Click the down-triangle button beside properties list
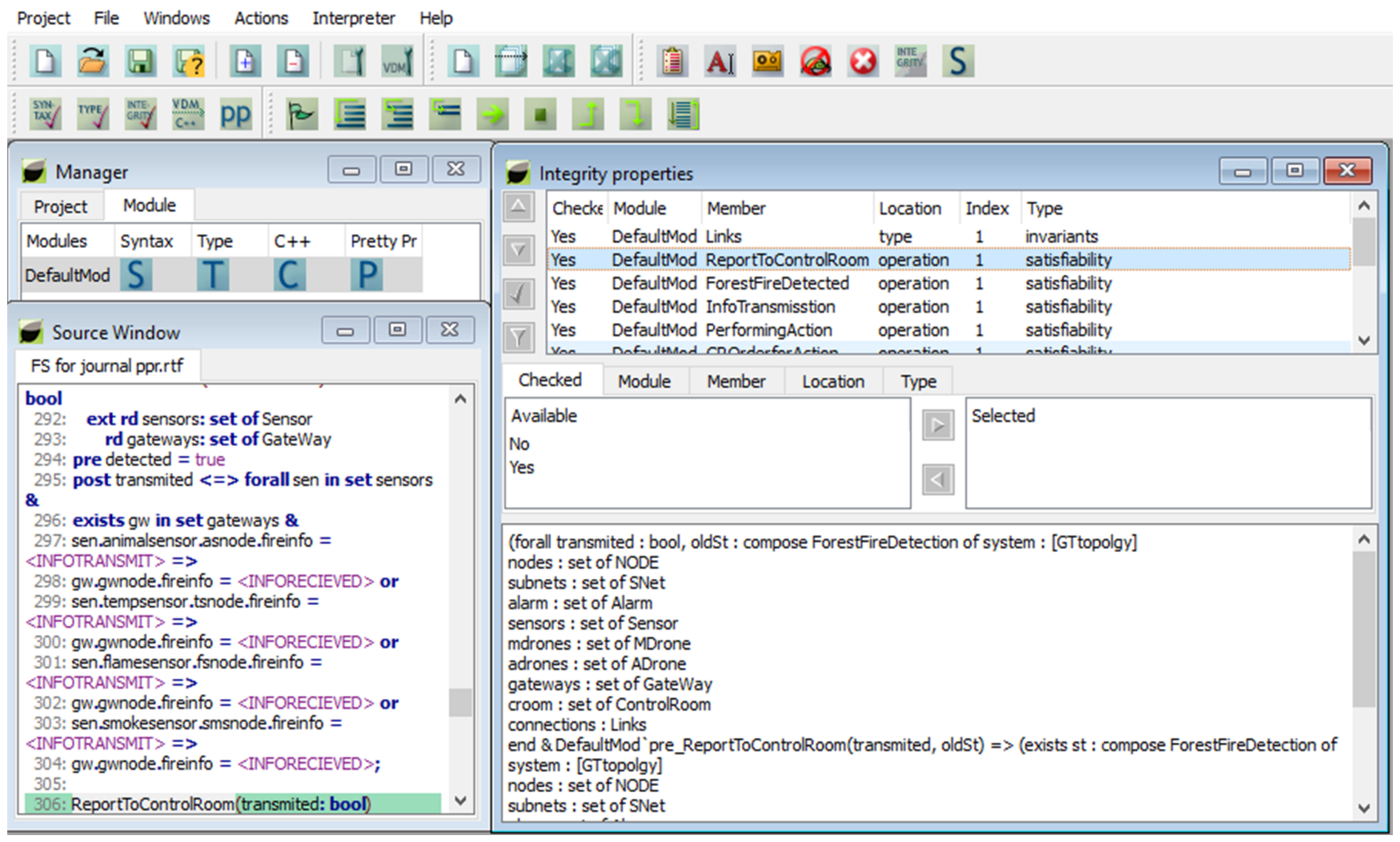This screenshot has width=1400, height=842. [x=518, y=250]
